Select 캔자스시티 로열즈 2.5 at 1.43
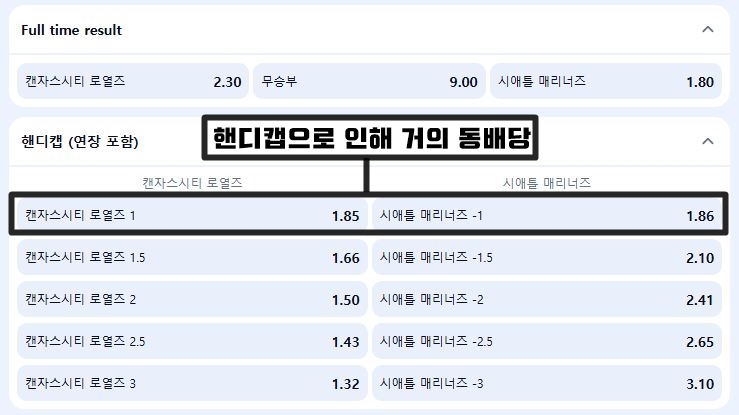The height and width of the screenshot is (415, 739). 191,341
